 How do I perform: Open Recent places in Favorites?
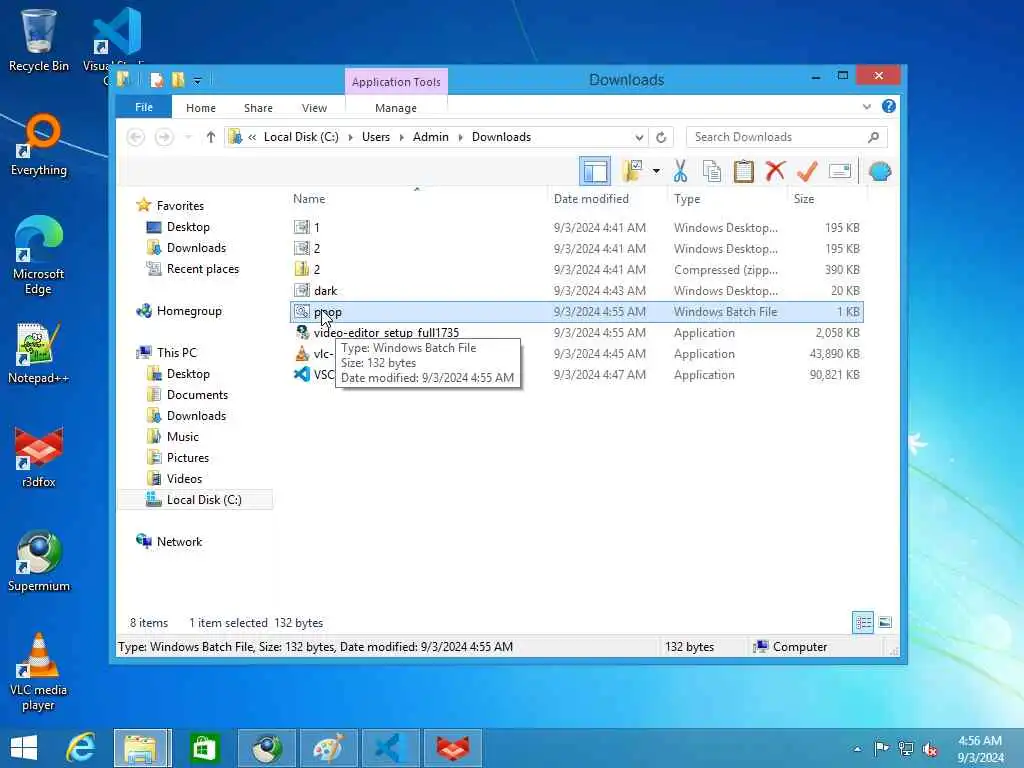[202, 269]
